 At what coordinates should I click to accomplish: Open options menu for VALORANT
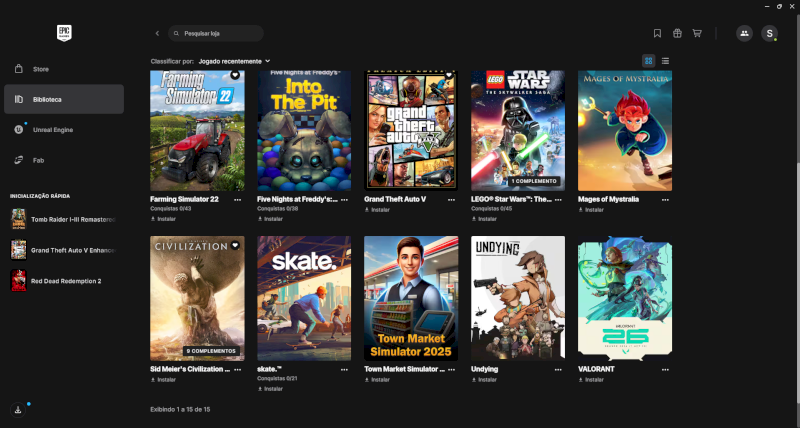[665, 369]
